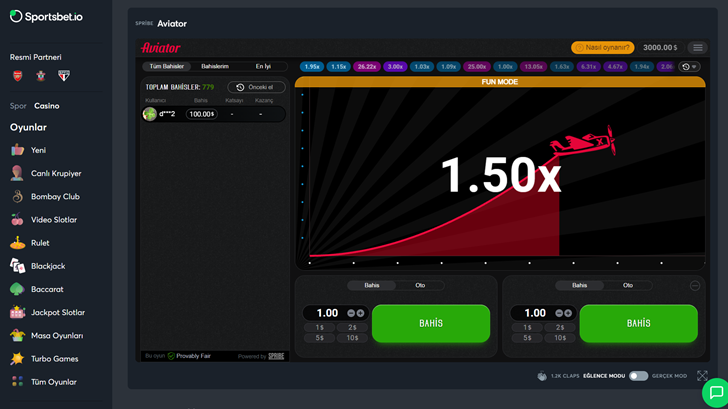Choose 1$ preset in right panel

(x=527, y=327)
